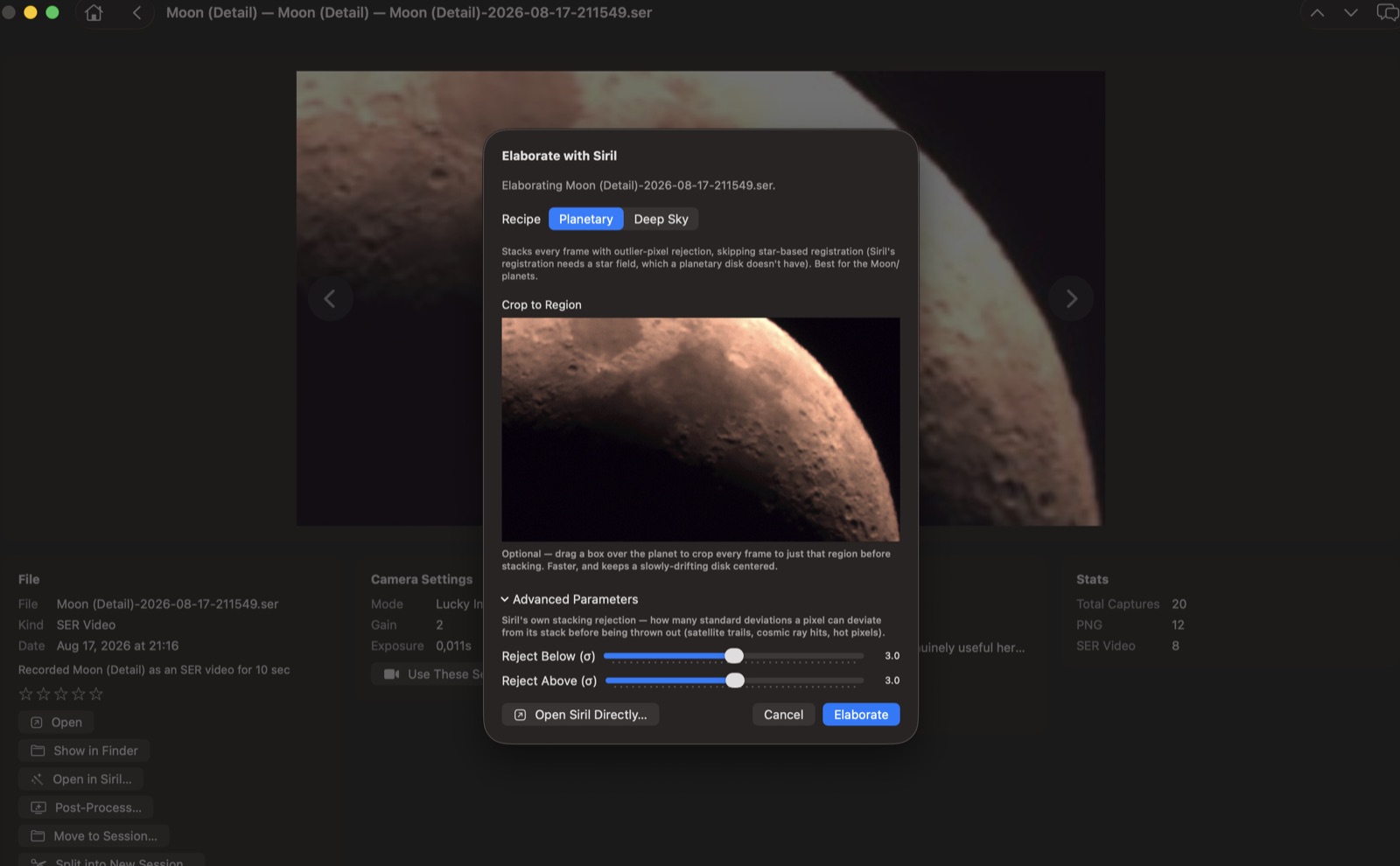Click the Total Captures stat label
Image resolution: width=1400 pixels, height=866 pixels.
pos(1117,604)
